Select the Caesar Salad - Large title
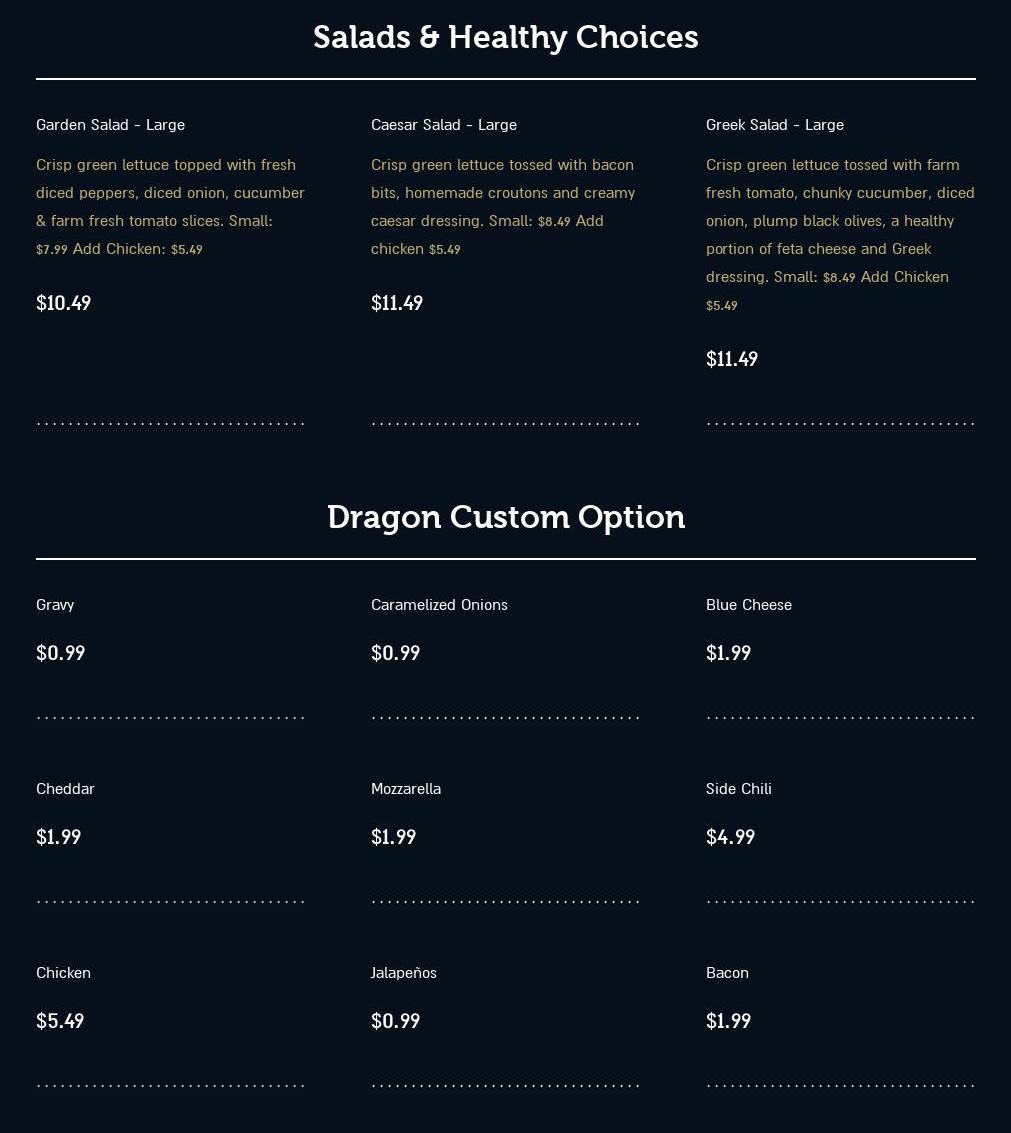Viewport: 1011px width, 1133px height. (x=443, y=125)
